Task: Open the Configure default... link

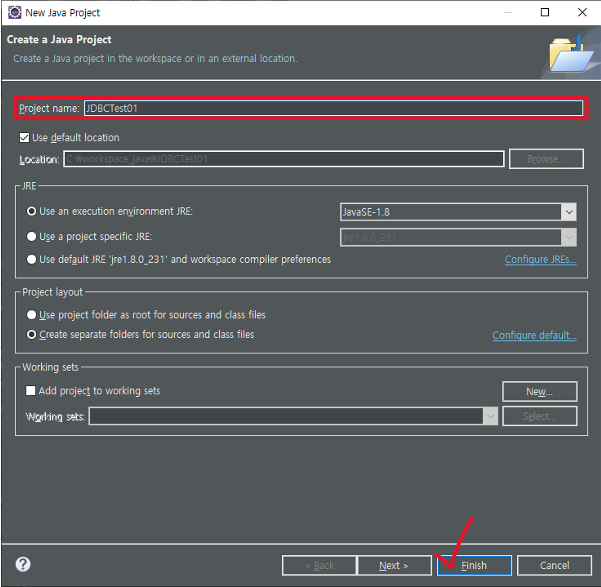Action: 534,335
